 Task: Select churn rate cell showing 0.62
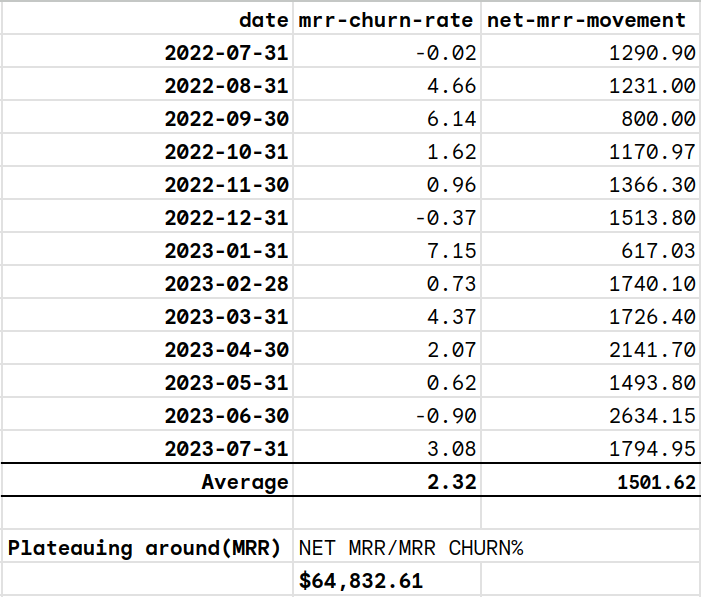tap(387, 382)
